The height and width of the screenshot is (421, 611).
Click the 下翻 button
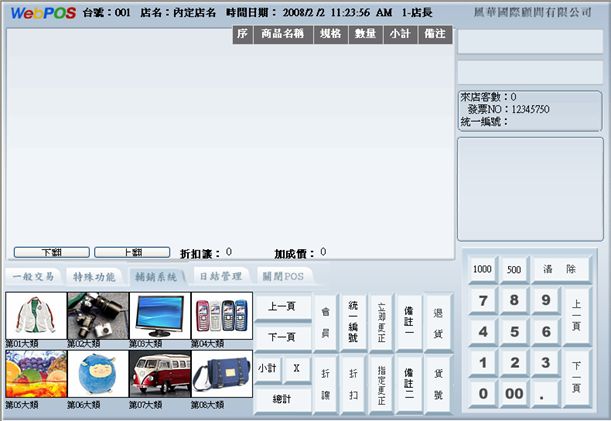(52, 252)
